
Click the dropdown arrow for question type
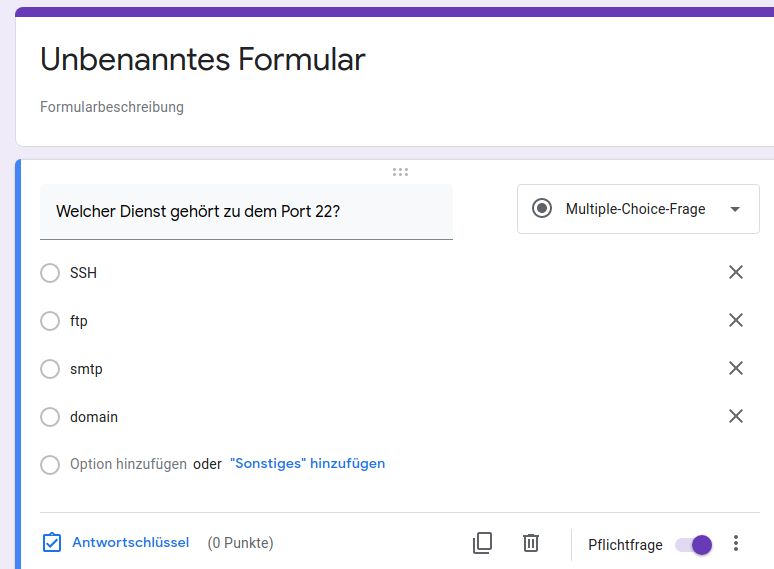735,210
